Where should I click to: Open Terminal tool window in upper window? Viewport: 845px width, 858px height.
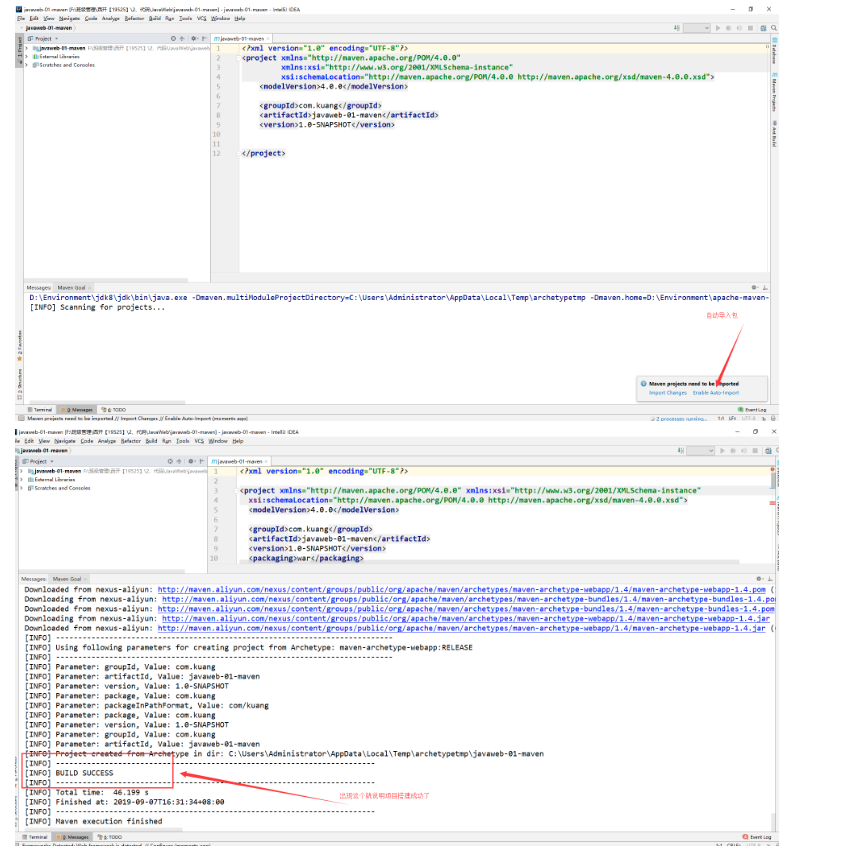[x=40, y=410]
